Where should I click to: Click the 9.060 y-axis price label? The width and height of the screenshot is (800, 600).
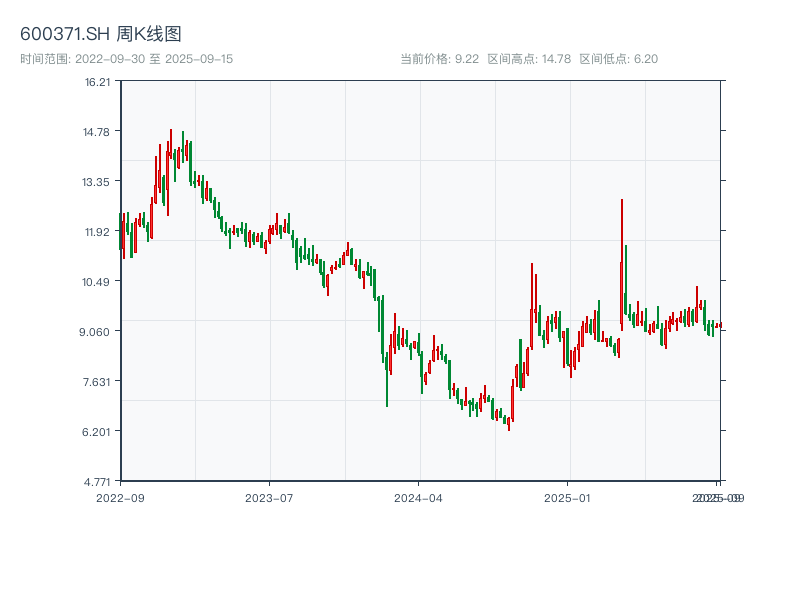click(x=96, y=331)
